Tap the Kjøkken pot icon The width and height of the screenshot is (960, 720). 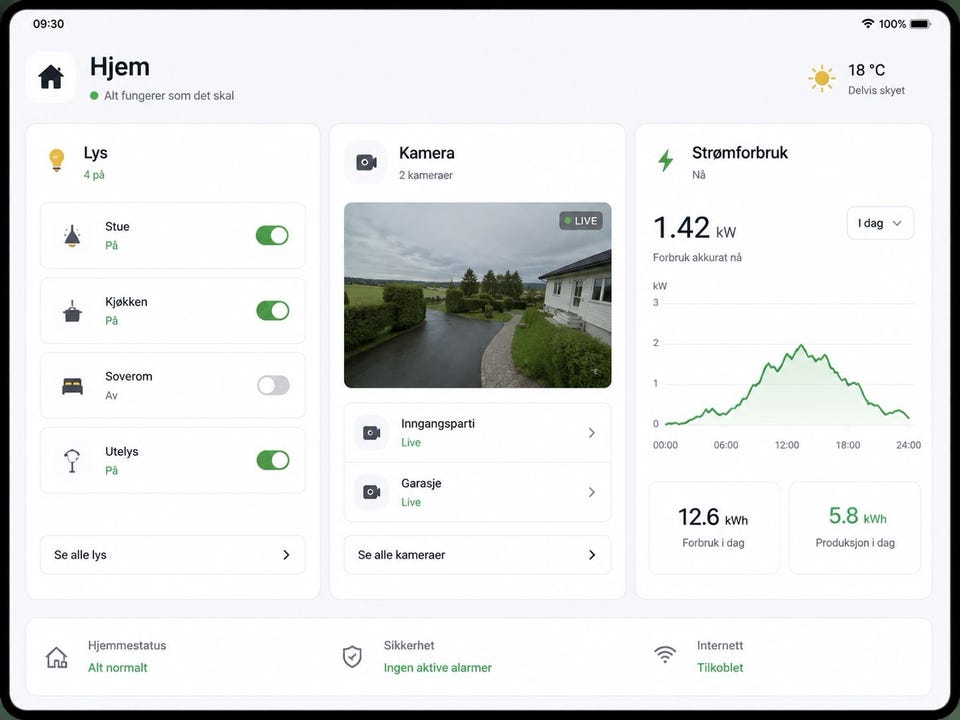tap(72, 311)
